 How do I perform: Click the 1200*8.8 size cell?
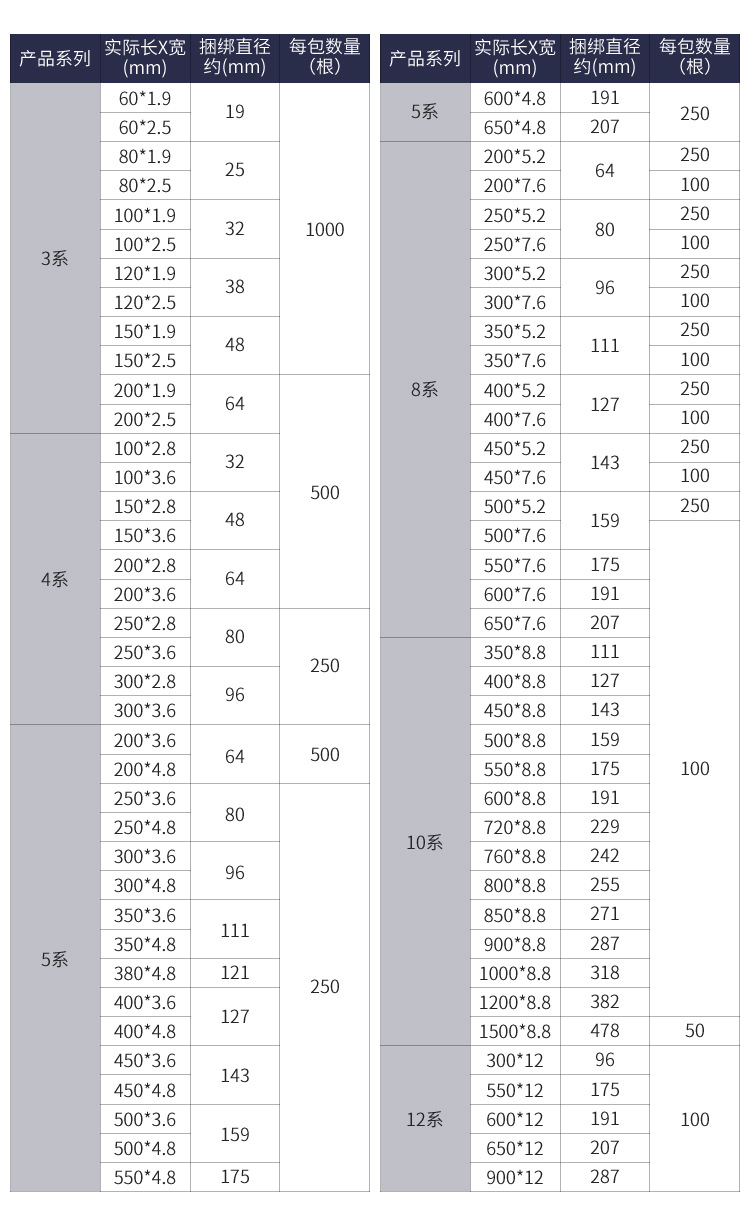click(515, 1002)
